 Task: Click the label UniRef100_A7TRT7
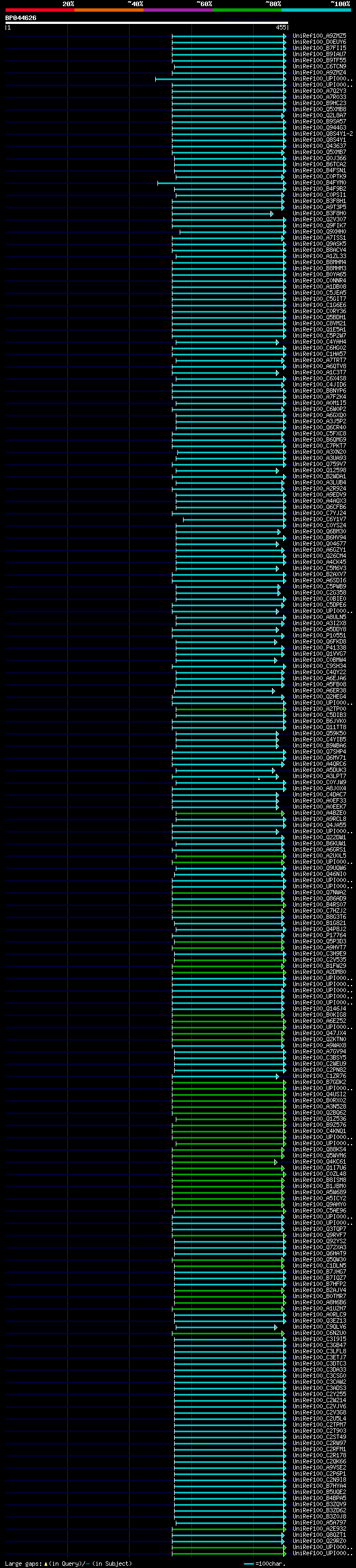[319, 360]
